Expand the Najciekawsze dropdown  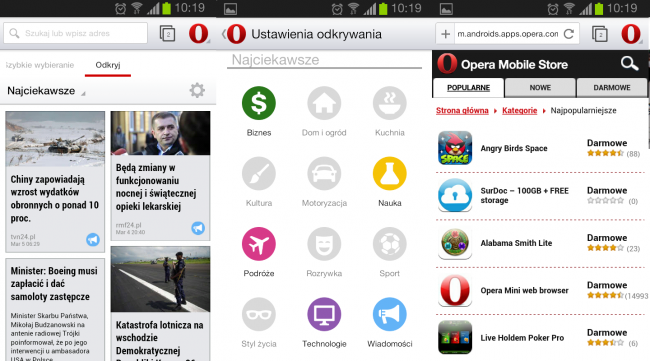pos(46,91)
